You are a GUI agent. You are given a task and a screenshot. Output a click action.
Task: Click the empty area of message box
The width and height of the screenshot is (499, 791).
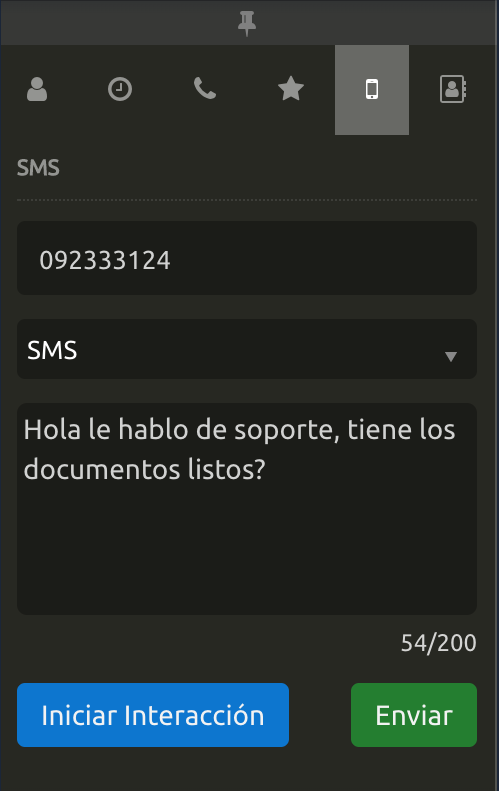tap(247, 550)
